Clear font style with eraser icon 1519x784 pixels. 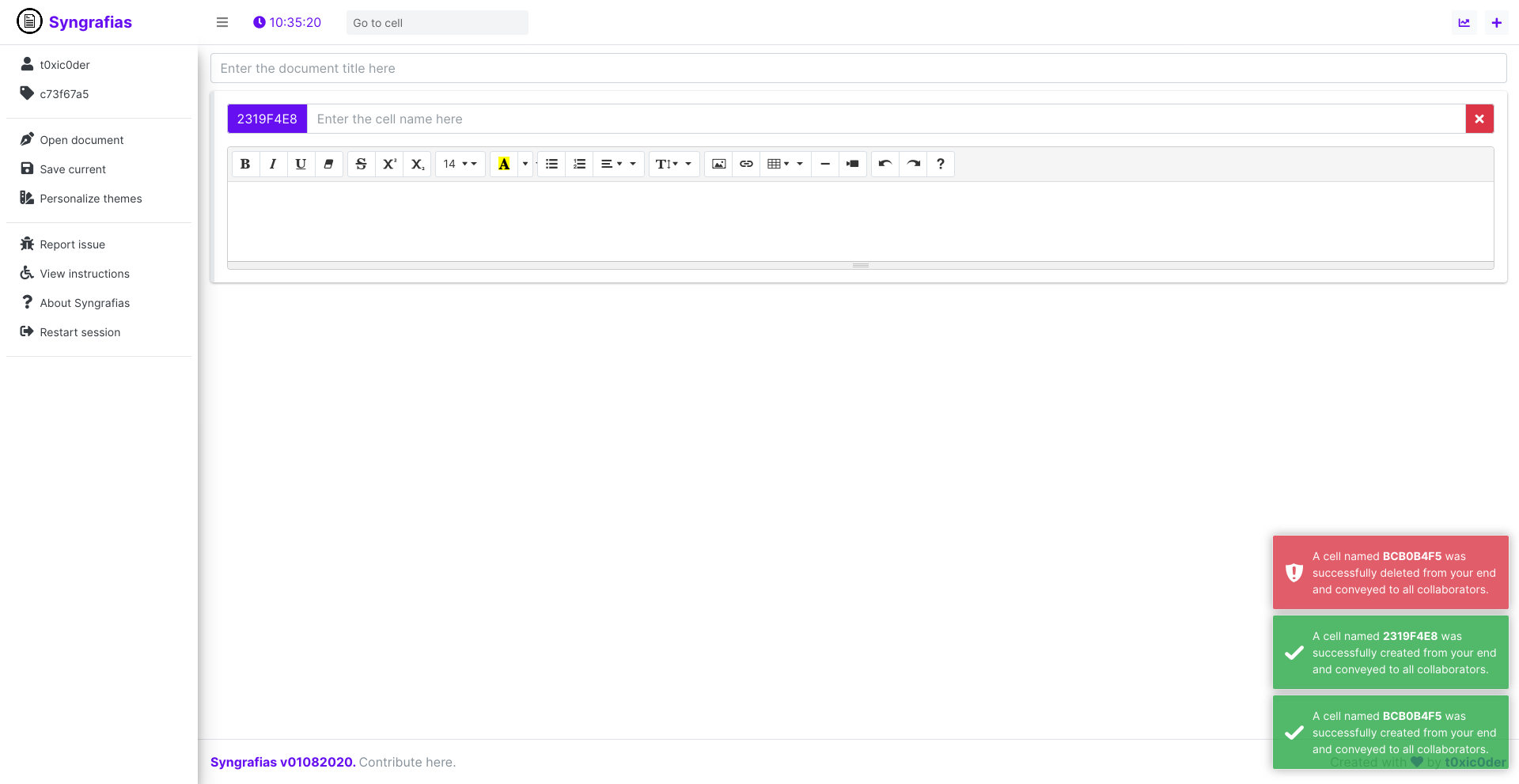tap(328, 164)
